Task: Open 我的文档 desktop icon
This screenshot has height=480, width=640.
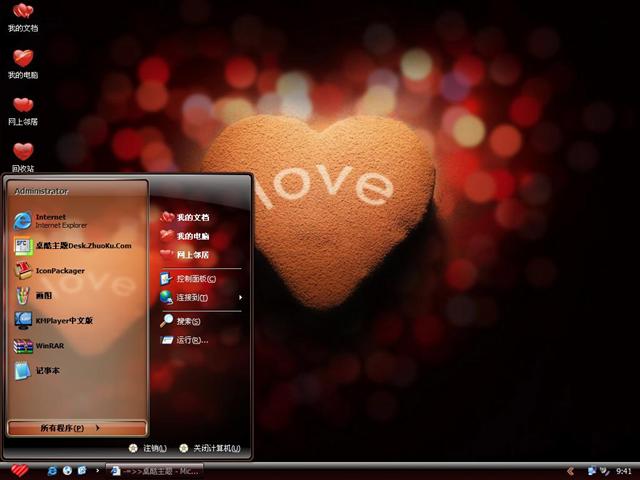Action: click(23, 18)
